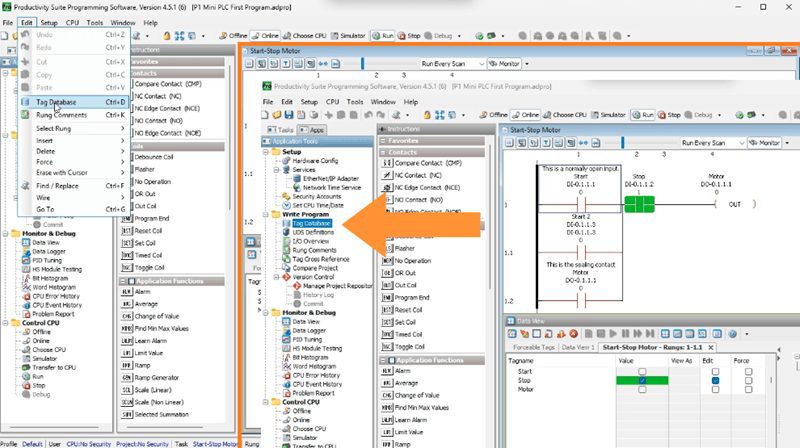Check the Motor tag Value checkbox

point(641,389)
